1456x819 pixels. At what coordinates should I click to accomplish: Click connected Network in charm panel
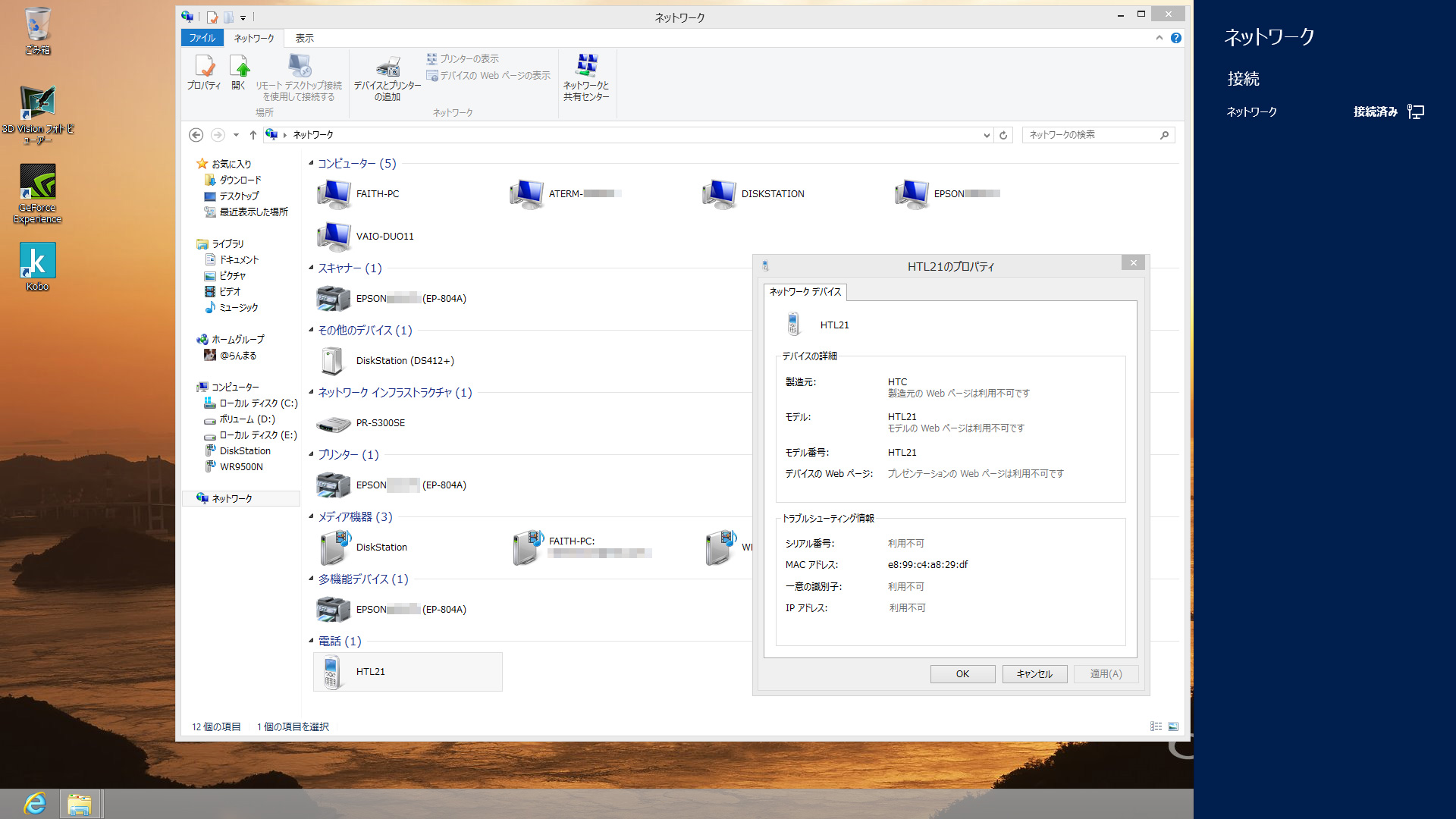(x=1325, y=112)
